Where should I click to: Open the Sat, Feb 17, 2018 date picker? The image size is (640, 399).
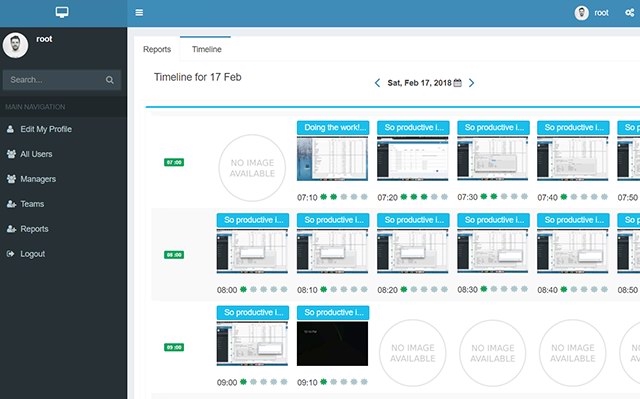coord(419,83)
